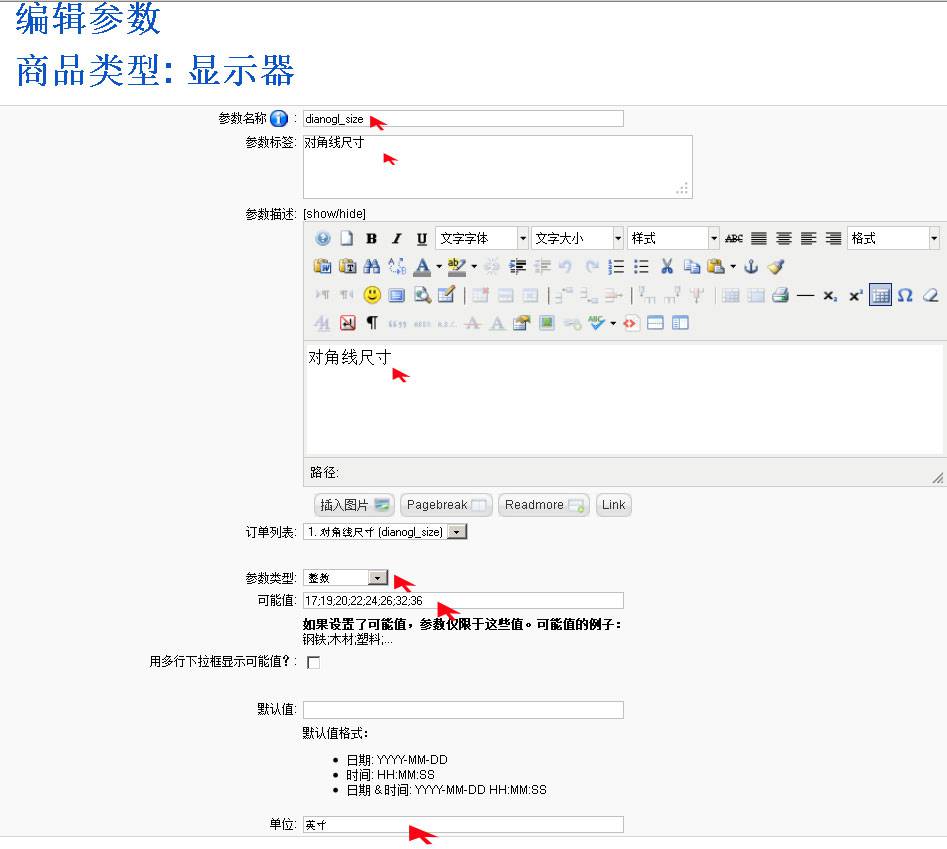The image size is (947, 849).
Task: Click the Pagebreak button
Action: point(446,505)
